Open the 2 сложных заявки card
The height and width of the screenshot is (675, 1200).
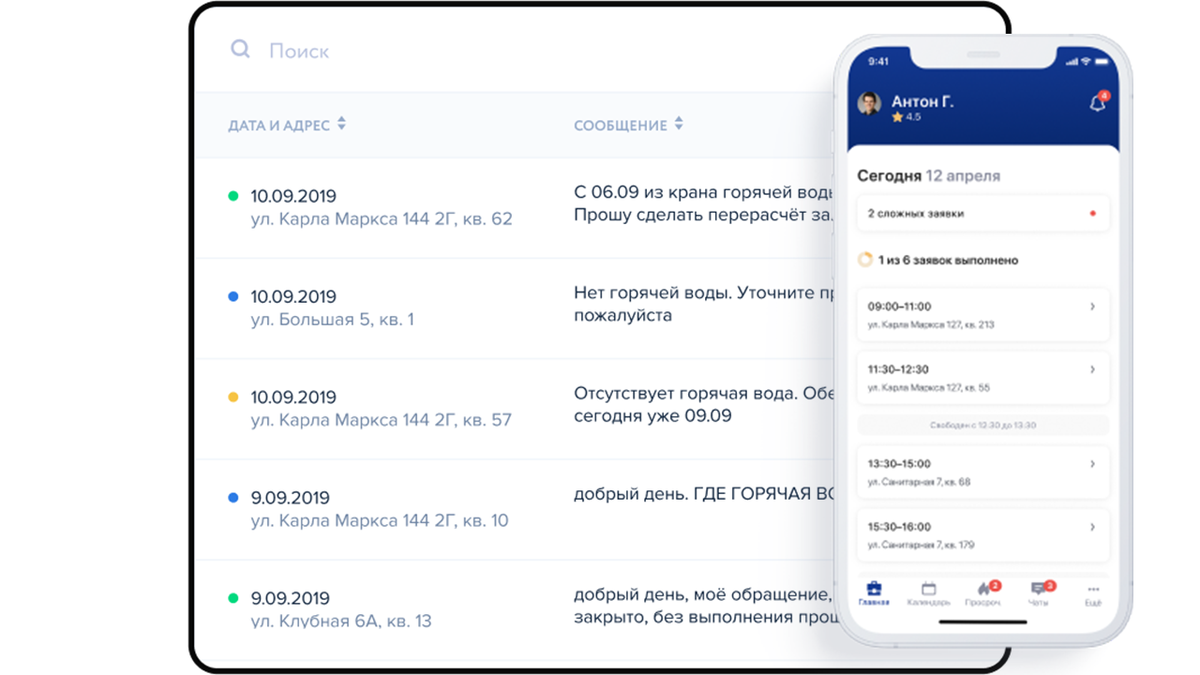(x=983, y=212)
